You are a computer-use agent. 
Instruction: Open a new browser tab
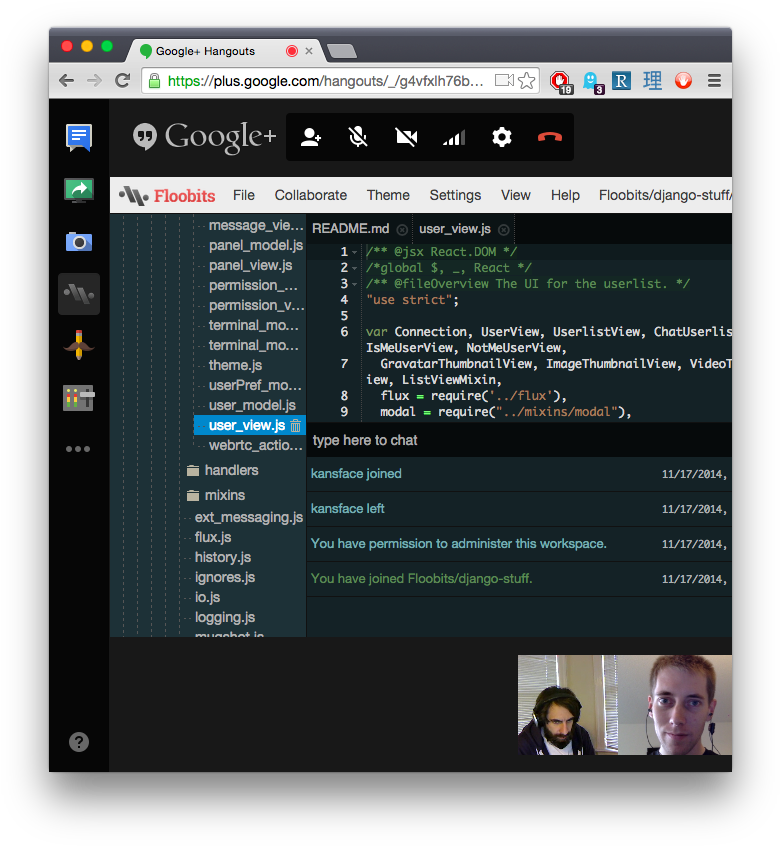coord(342,51)
